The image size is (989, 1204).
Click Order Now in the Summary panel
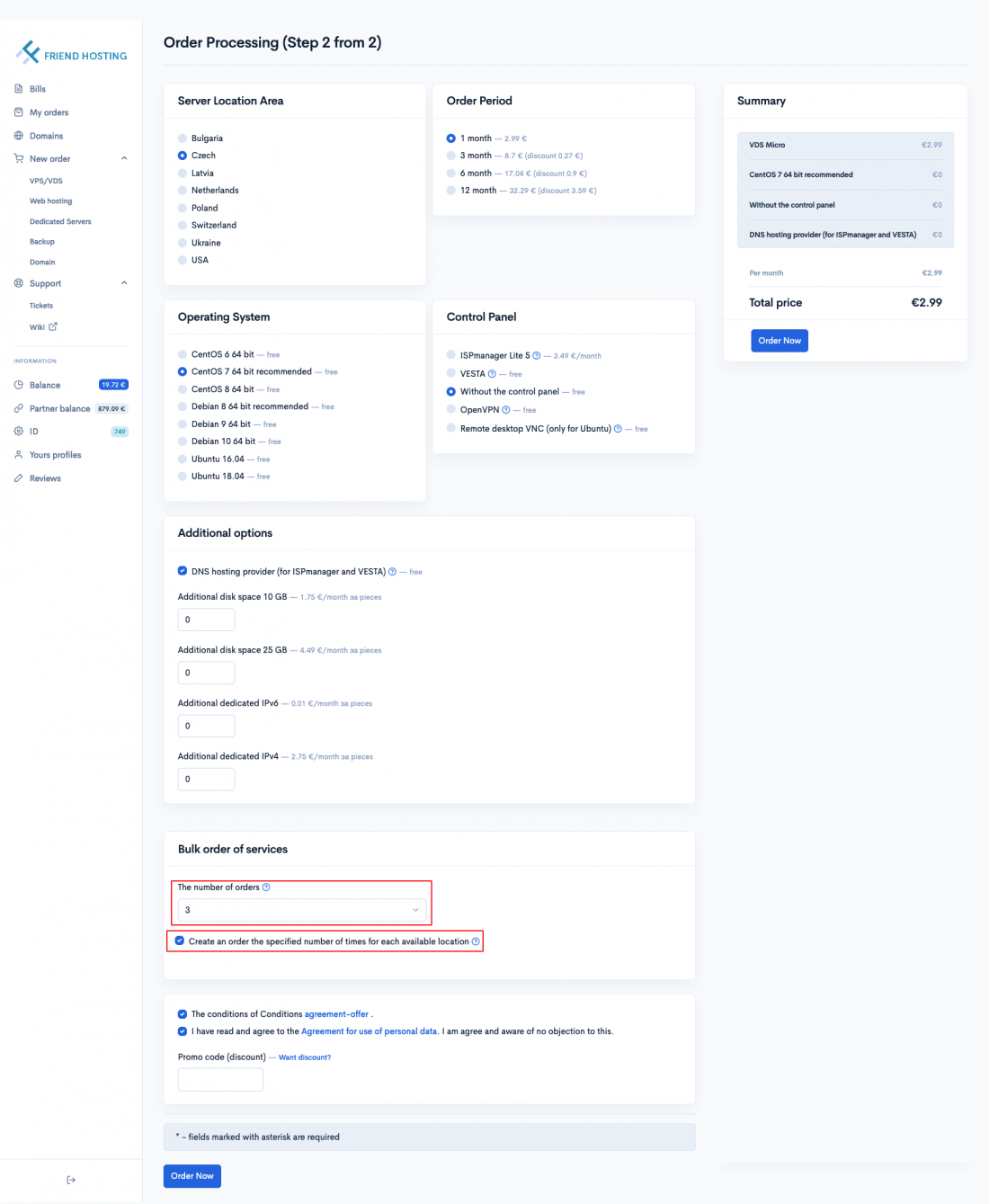click(x=780, y=341)
